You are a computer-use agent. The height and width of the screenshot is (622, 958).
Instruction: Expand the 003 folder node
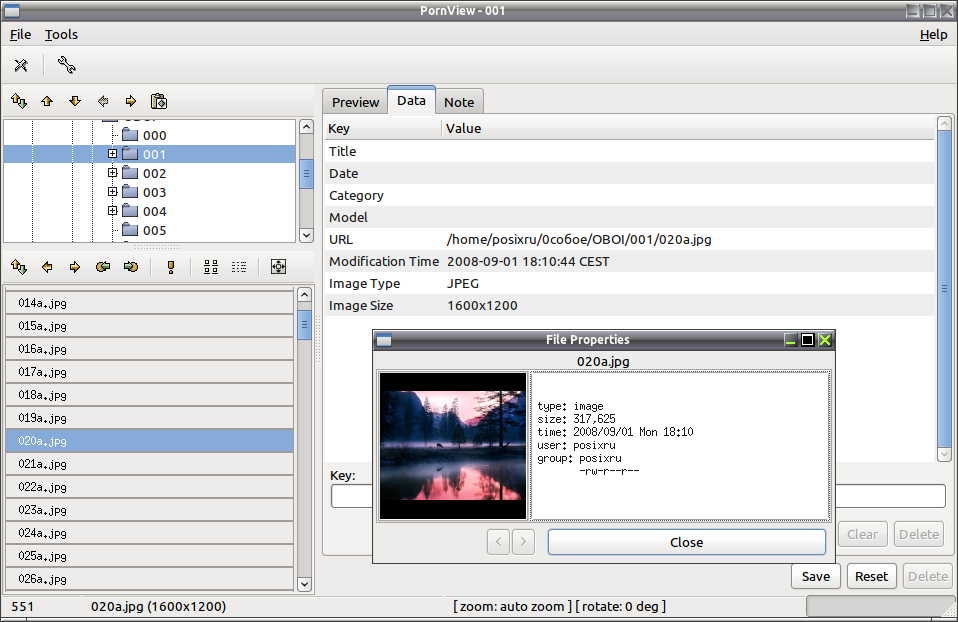(112, 192)
